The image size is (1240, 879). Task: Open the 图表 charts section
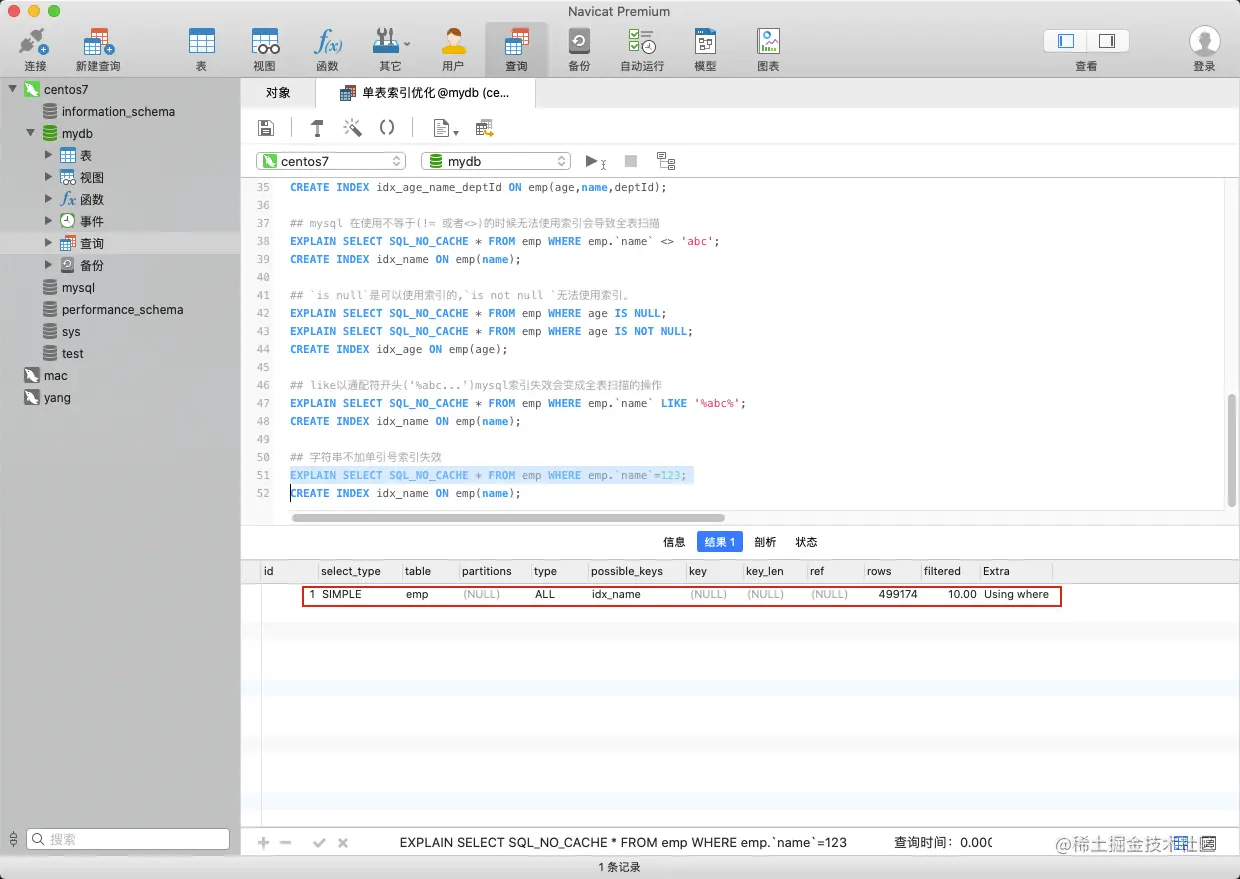(x=768, y=49)
